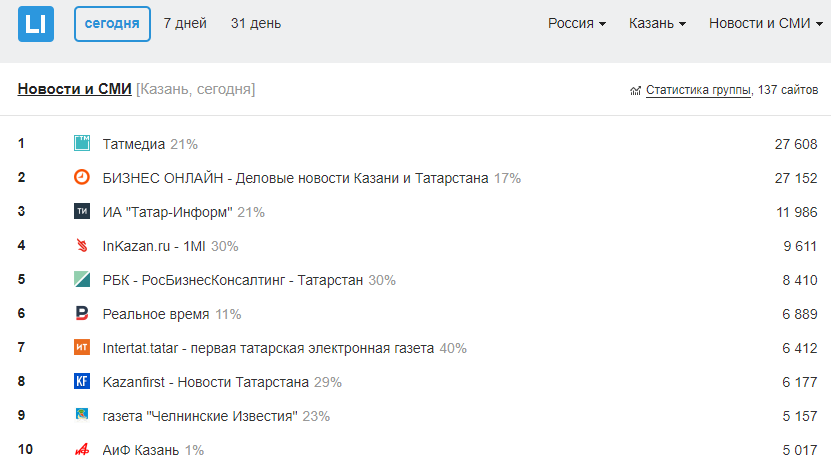831x468 pixels.
Task: Click the group statistics chart icon
Action: click(635, 90)
